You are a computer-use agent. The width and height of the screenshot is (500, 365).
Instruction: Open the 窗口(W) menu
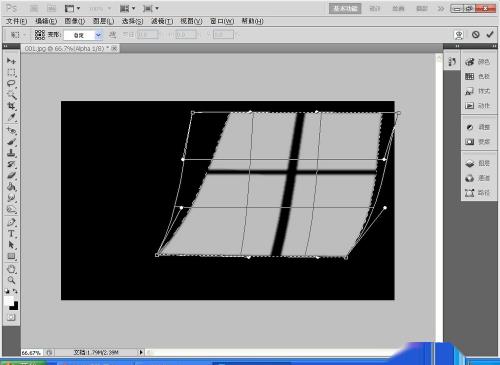[x=222, y=21]
